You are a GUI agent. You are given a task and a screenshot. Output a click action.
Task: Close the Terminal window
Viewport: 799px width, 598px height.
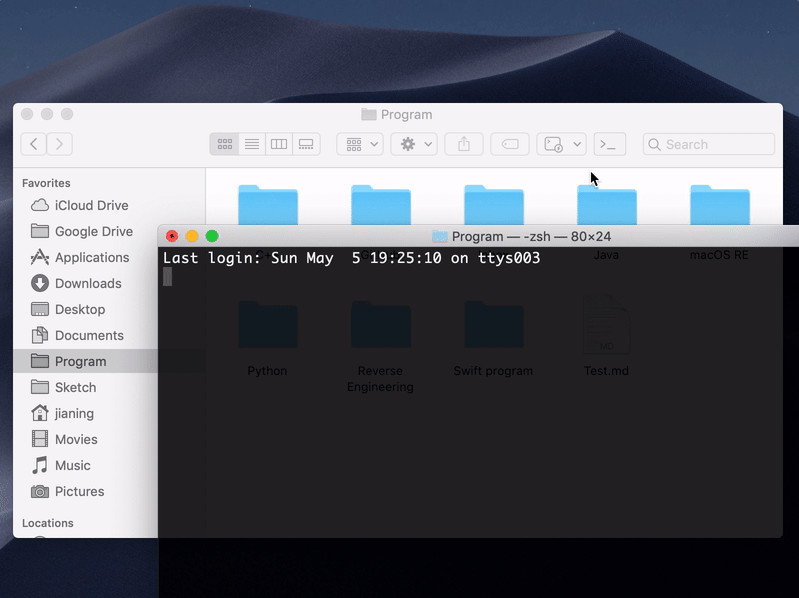[172, 236]
